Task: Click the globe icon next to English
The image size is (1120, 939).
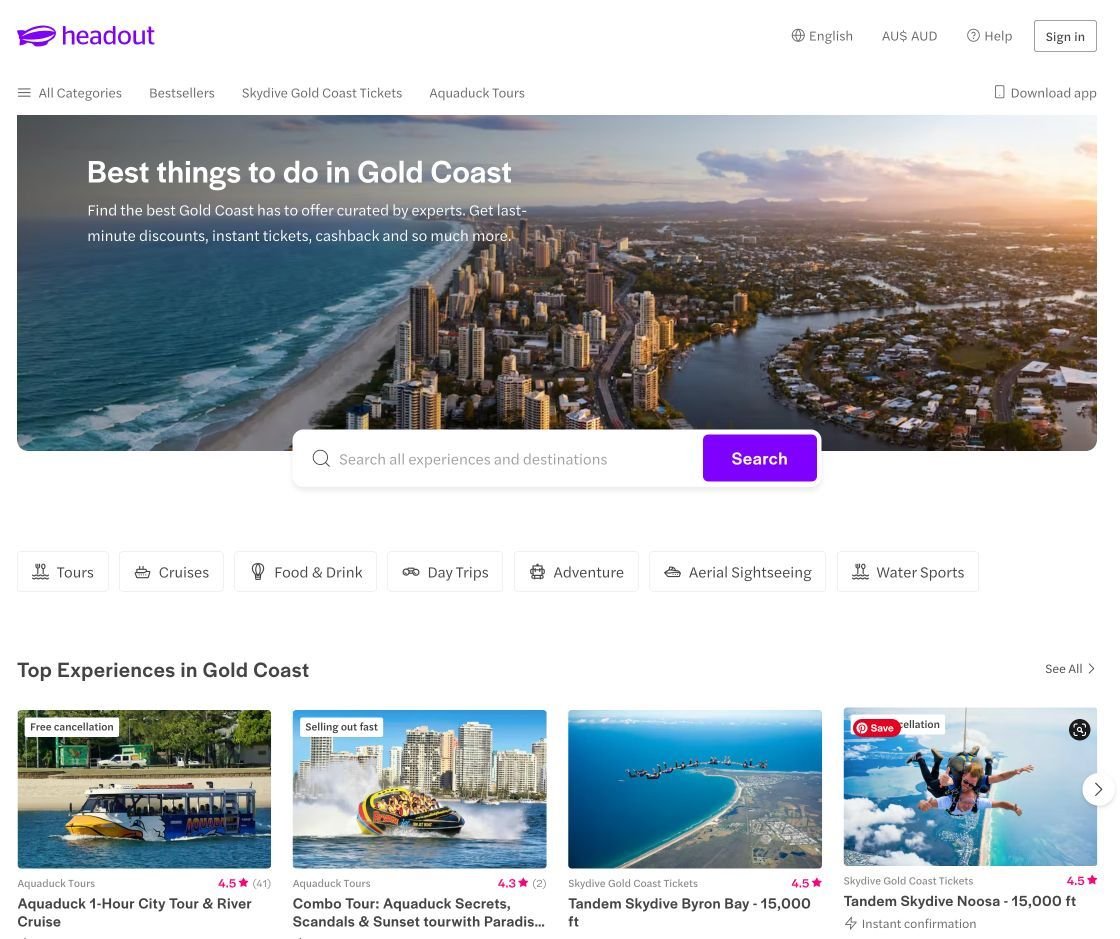Action: click(798, 36)
